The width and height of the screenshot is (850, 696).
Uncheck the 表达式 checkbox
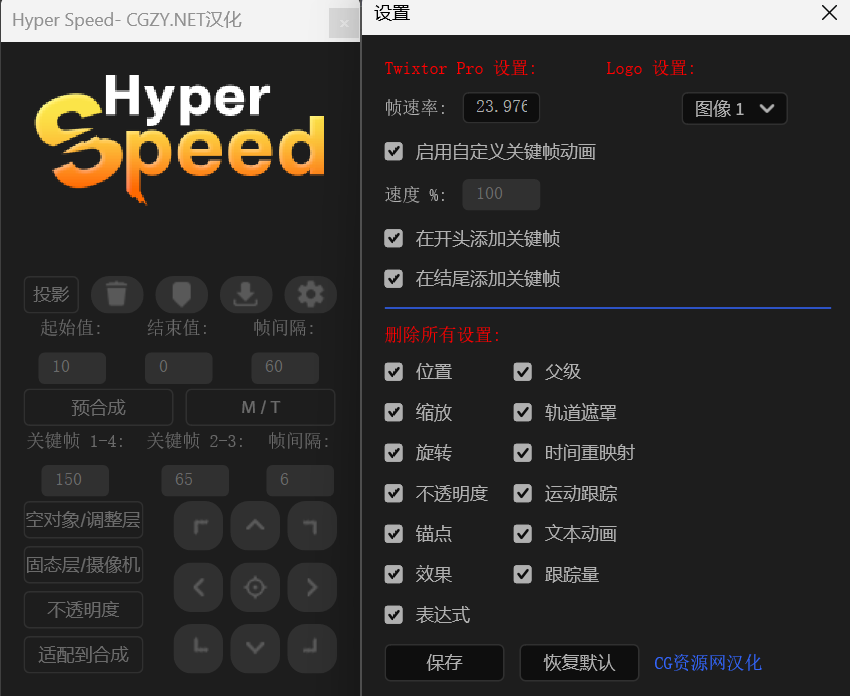[x=394, y=615]
